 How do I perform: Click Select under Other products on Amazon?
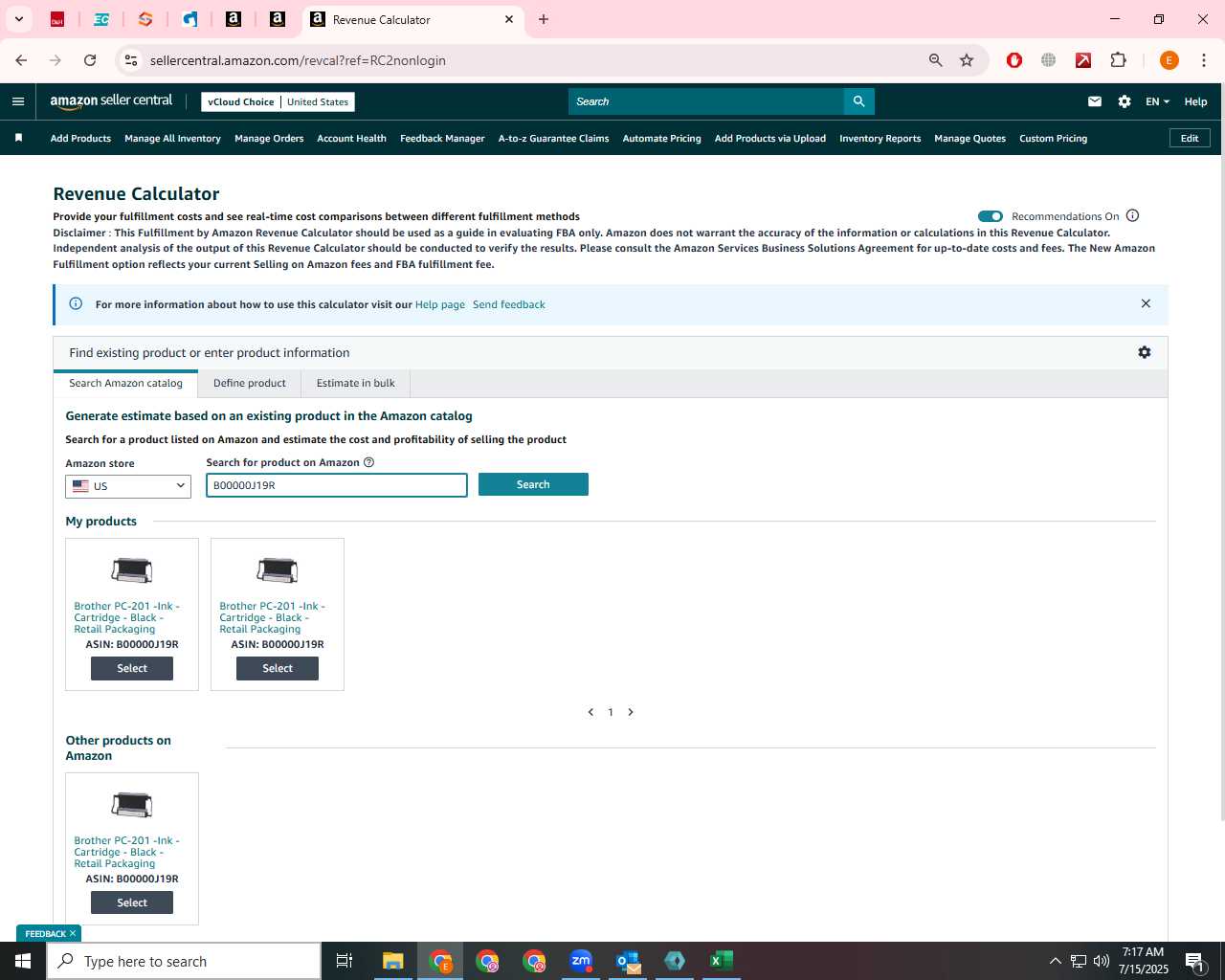[132, 902]
